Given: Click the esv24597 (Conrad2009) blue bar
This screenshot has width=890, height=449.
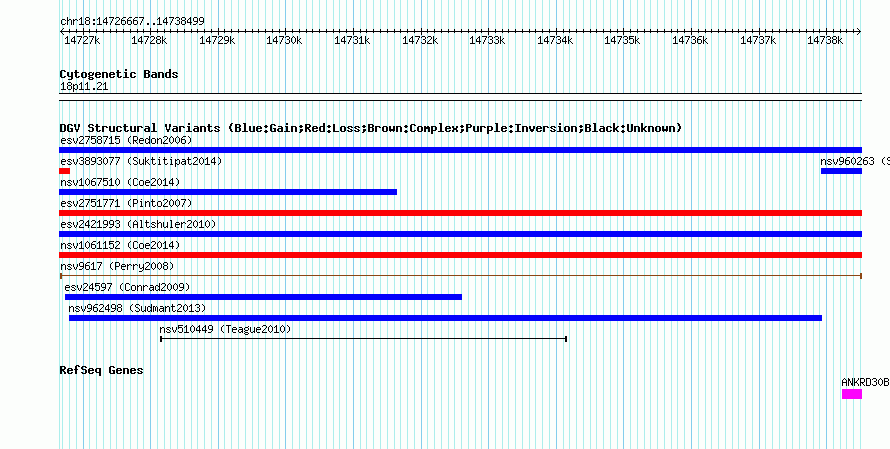Looking at the screenshot, I should coord(263,297).
